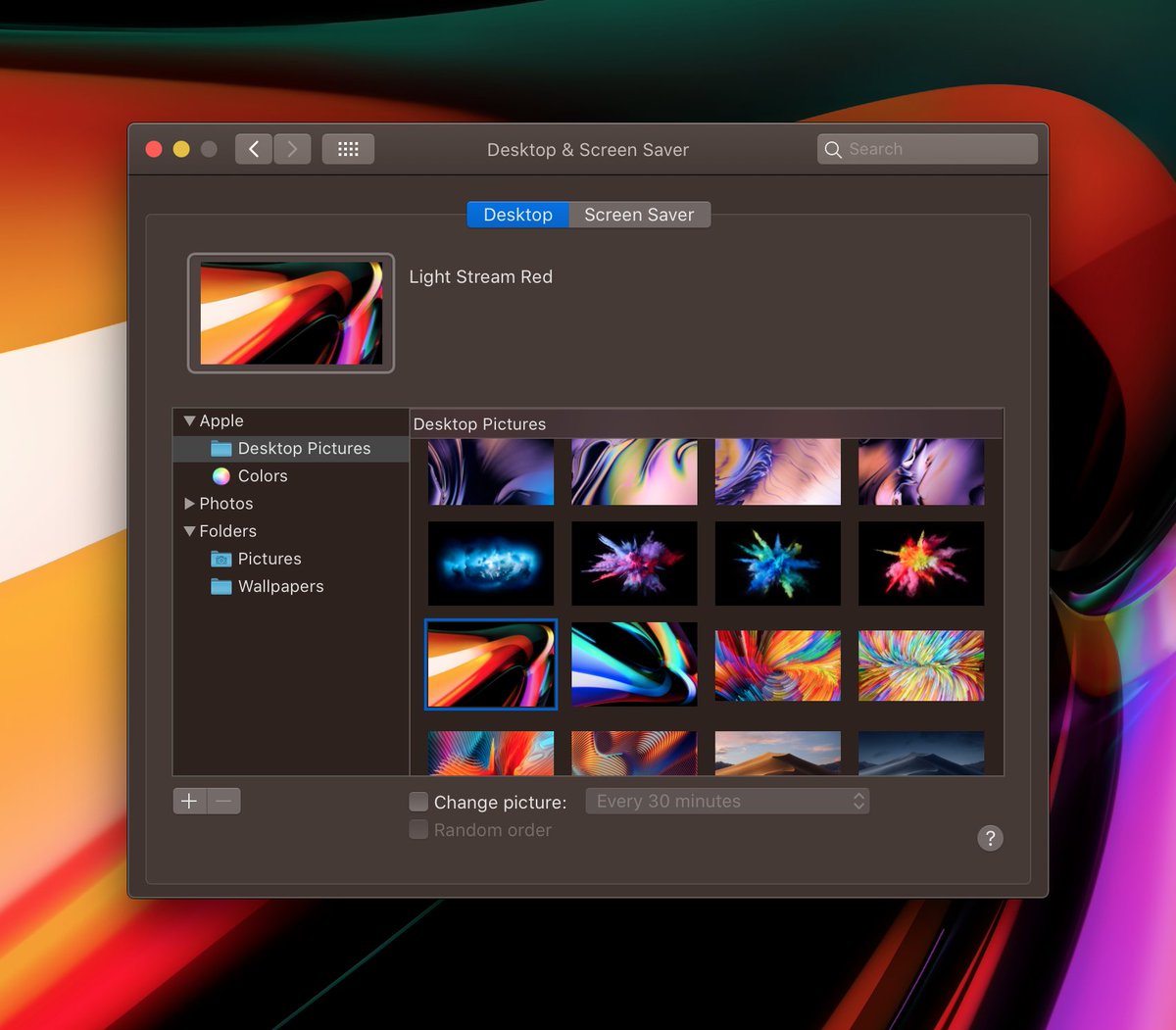Choose the blue-green powder burst wallpaper
Screen dimensions: 1176x1030
click(778, 564)
